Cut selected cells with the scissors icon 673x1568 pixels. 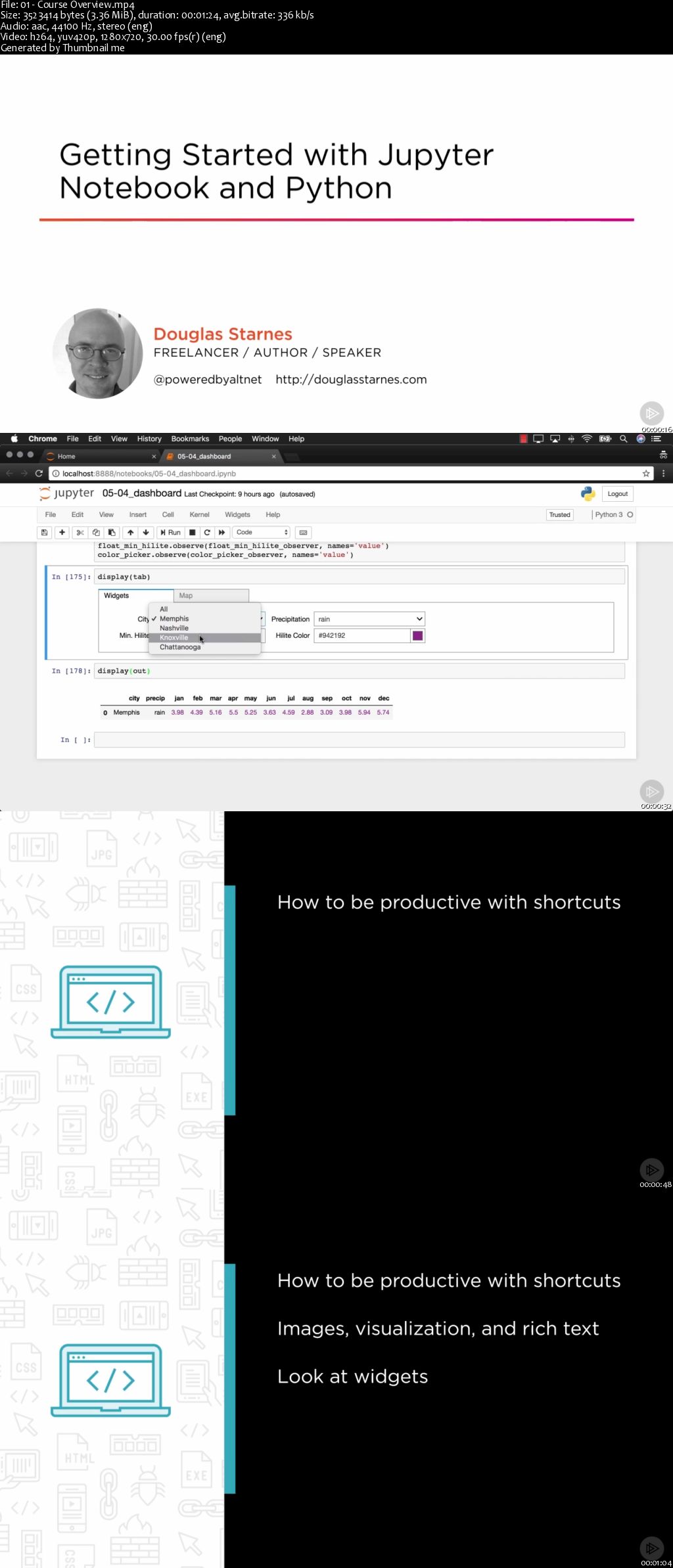[80, 532]
